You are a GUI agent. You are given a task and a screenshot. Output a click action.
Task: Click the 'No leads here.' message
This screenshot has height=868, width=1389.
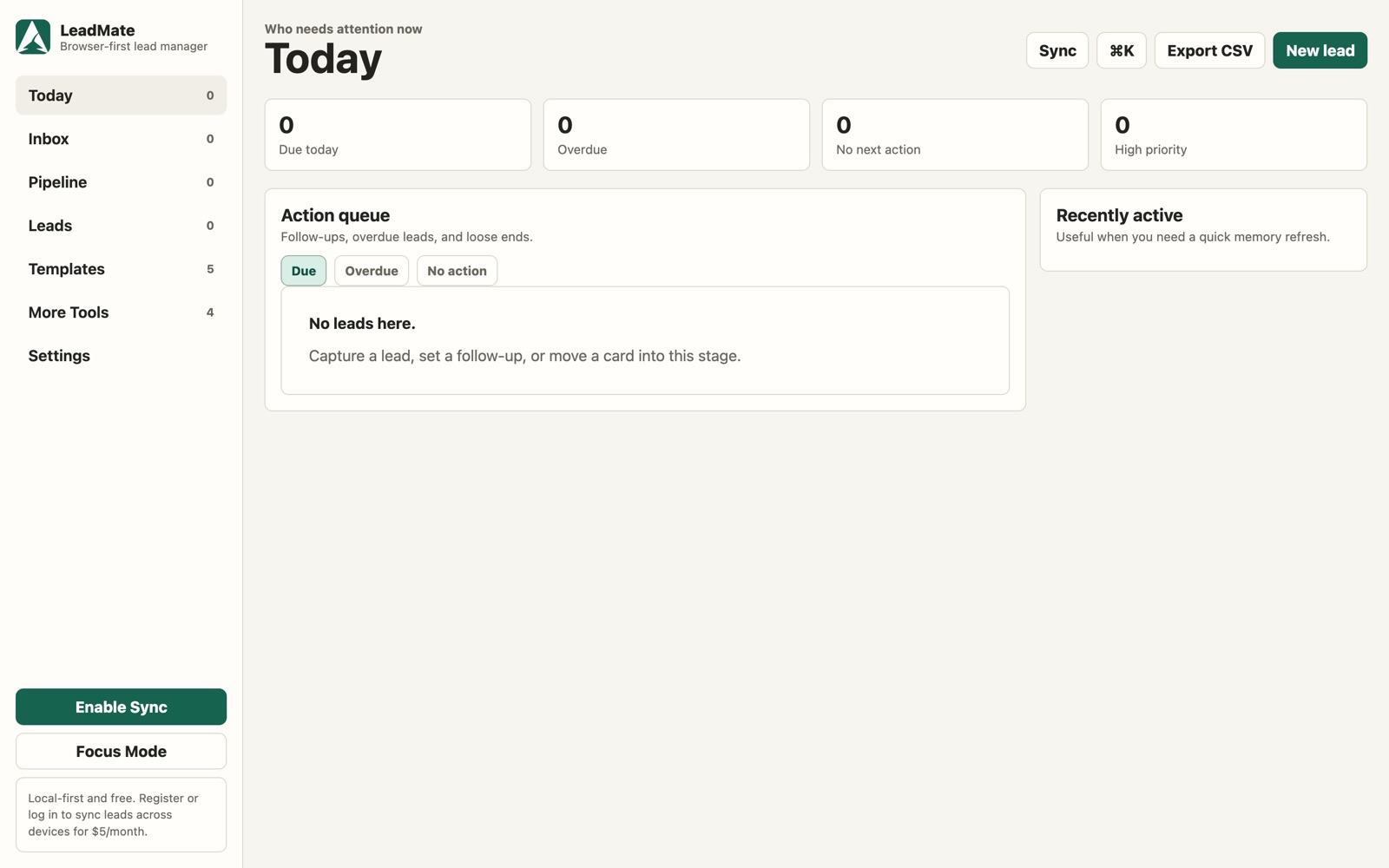[x=362, y=324]
